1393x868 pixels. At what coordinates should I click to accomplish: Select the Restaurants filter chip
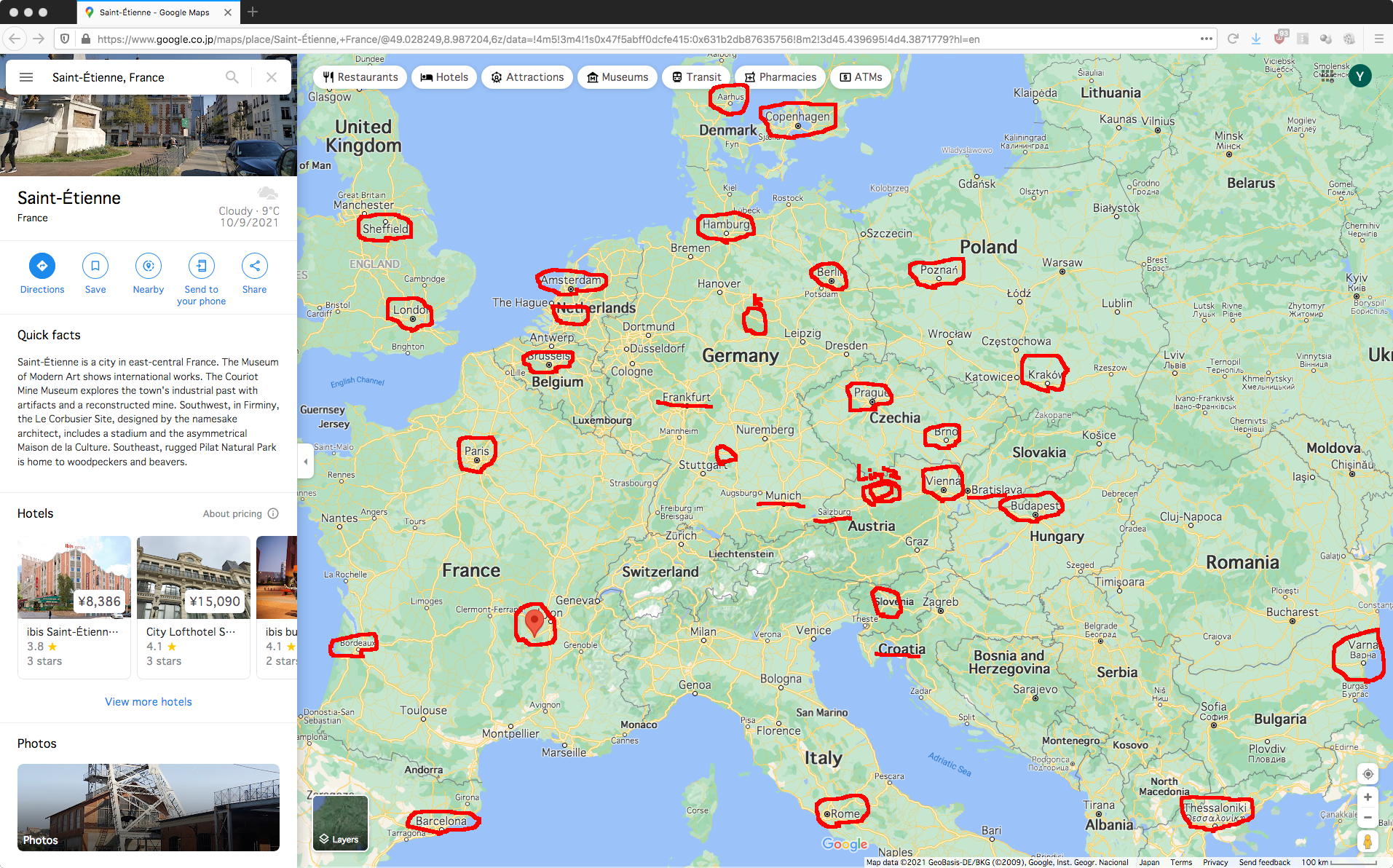click(x=360, y=77)
